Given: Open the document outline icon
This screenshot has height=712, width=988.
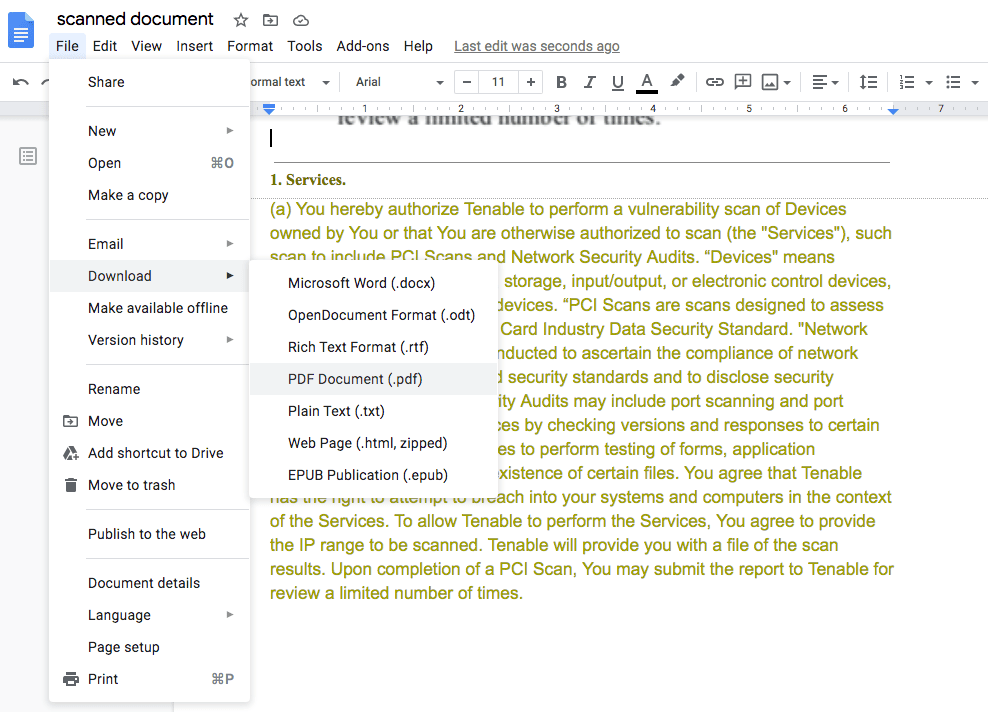Looking at the screenshot, I should (x=28, y=156).
